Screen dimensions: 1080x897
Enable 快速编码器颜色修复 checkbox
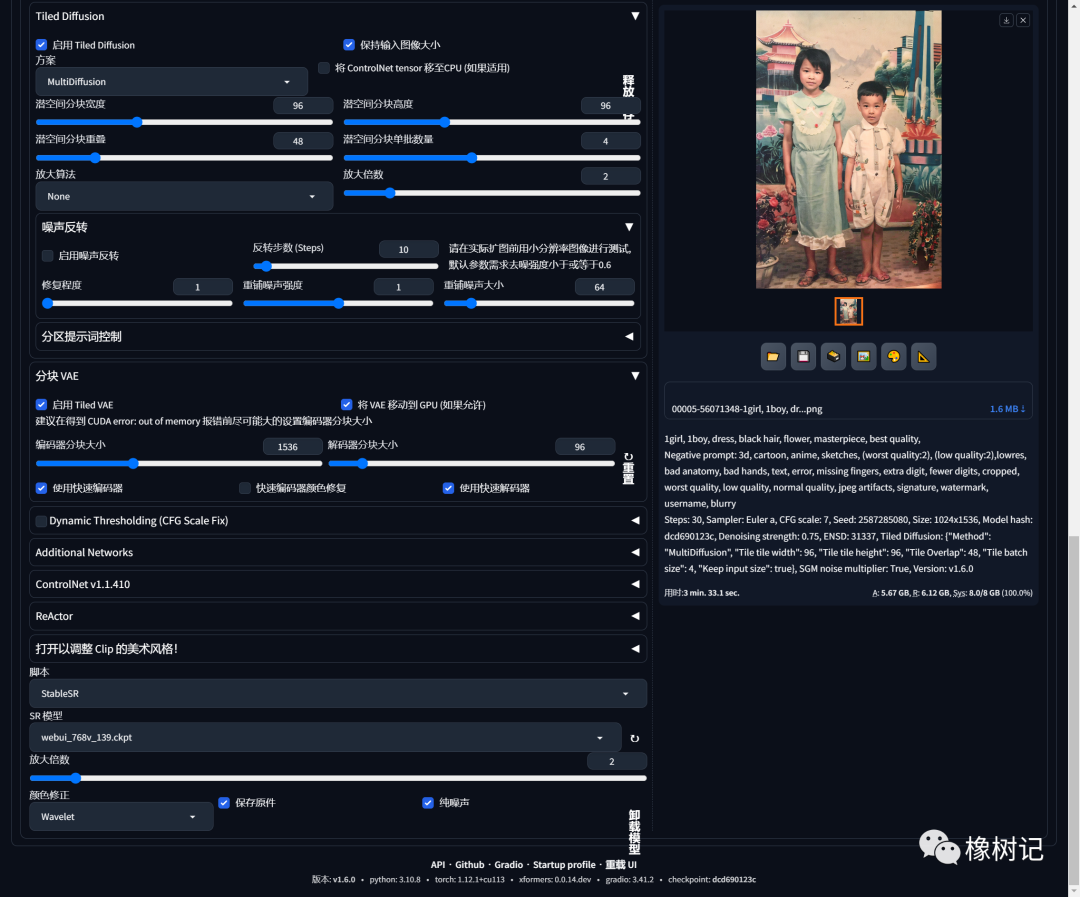tap(245, 488)
